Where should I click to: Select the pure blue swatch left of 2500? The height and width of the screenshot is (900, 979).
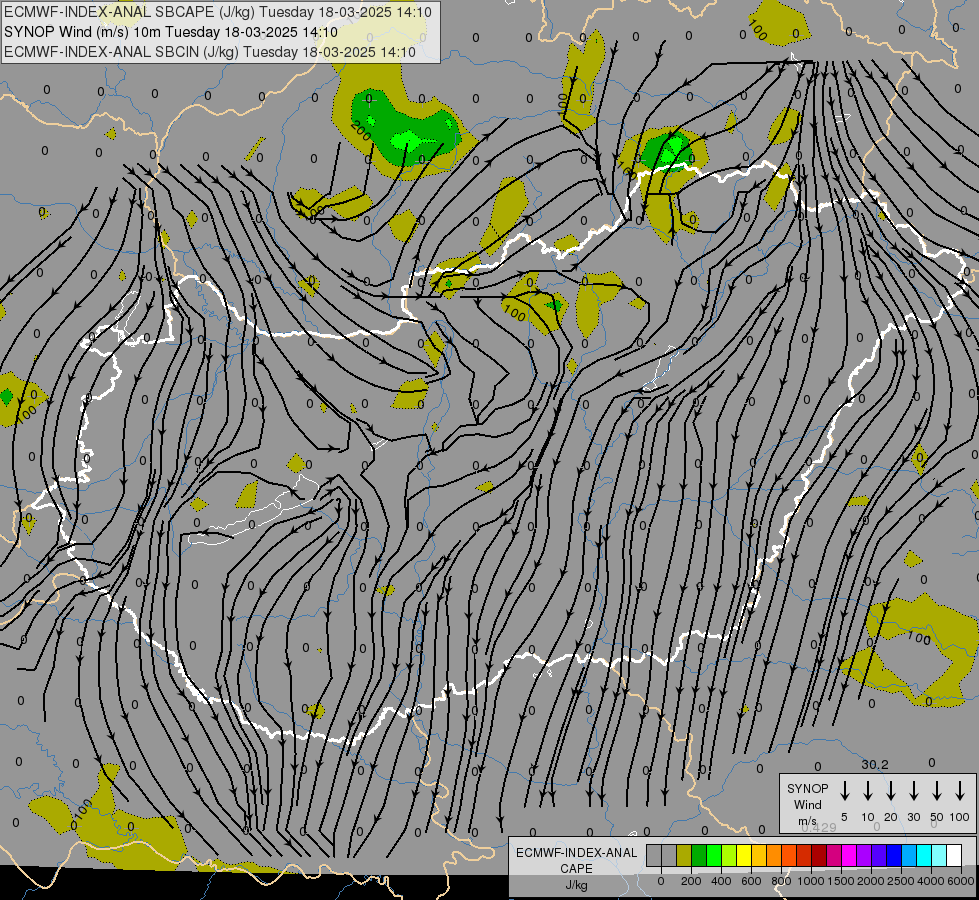pyautogui.click(x=893, y=855)
